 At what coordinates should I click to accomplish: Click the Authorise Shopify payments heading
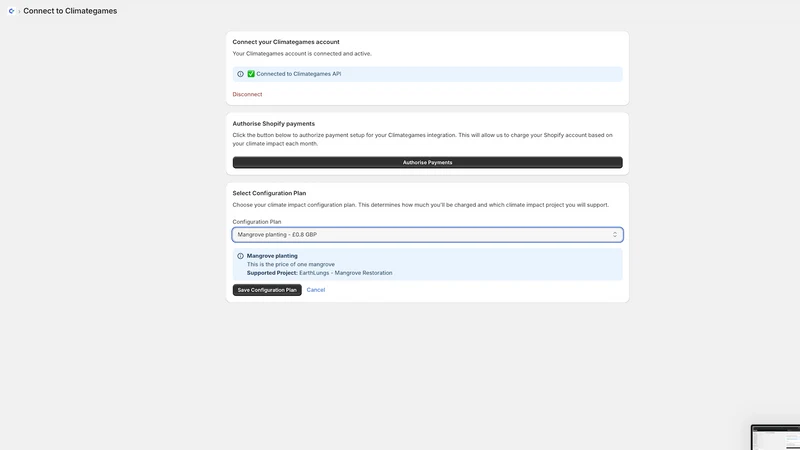tap(273, 123)
